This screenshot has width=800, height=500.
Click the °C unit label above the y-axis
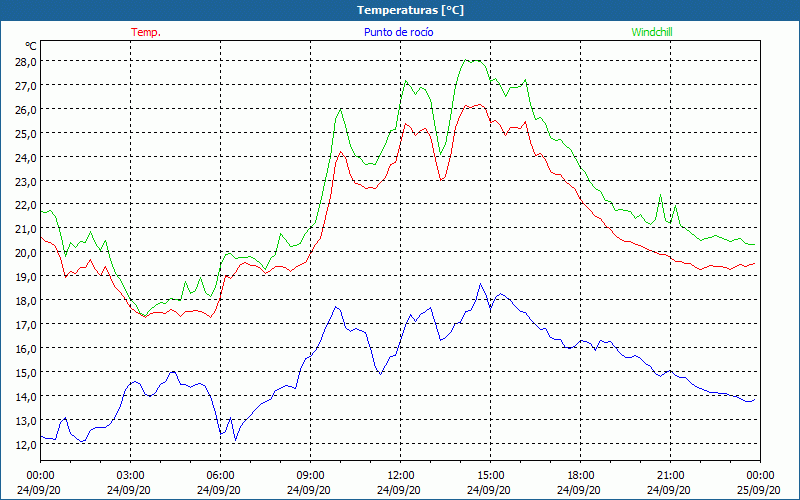pyautogui.click(x=31, y=46)
